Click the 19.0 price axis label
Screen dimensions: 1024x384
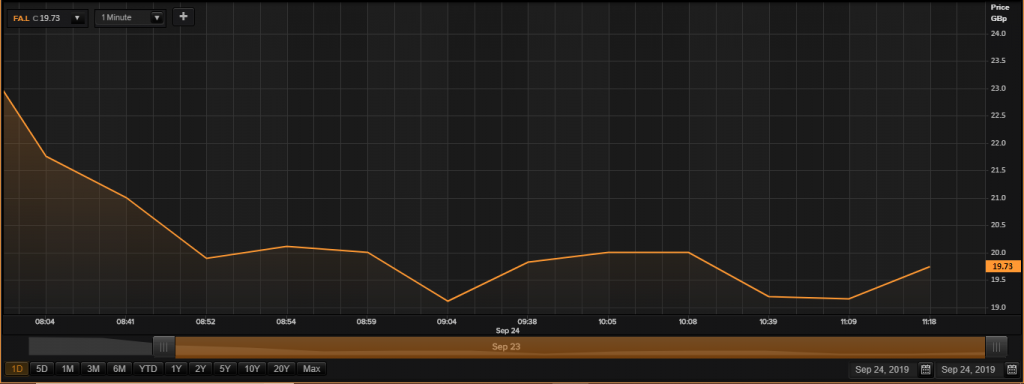pyautogui.click(x=998, y=307)
